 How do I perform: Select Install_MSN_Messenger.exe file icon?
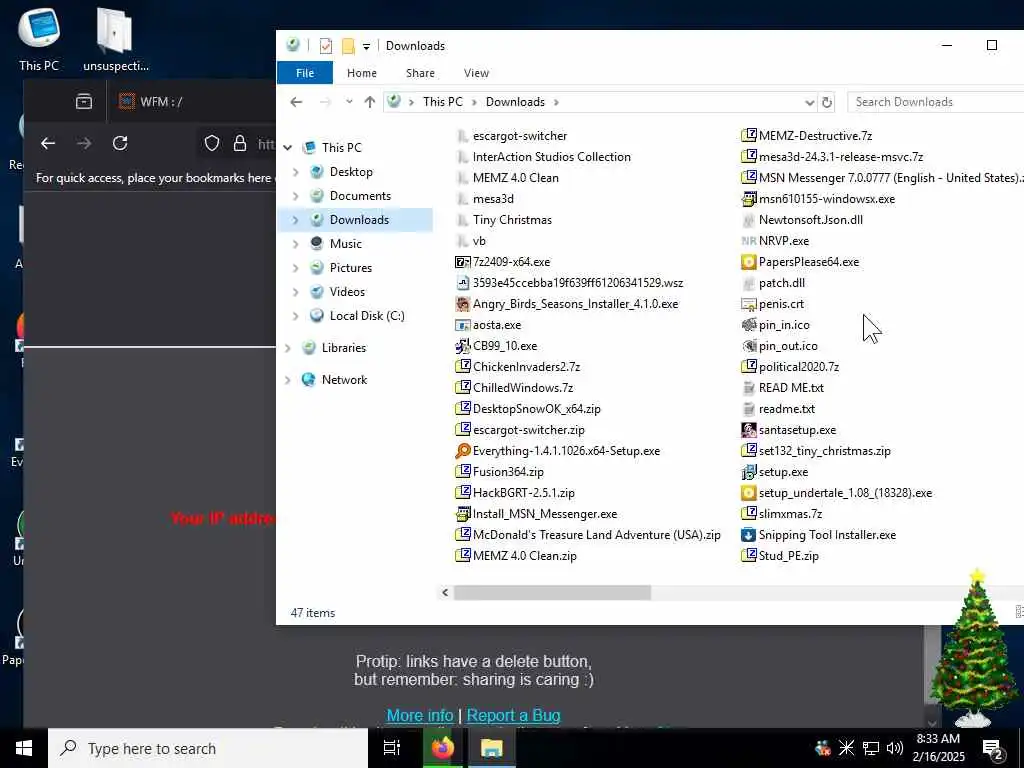462,514
